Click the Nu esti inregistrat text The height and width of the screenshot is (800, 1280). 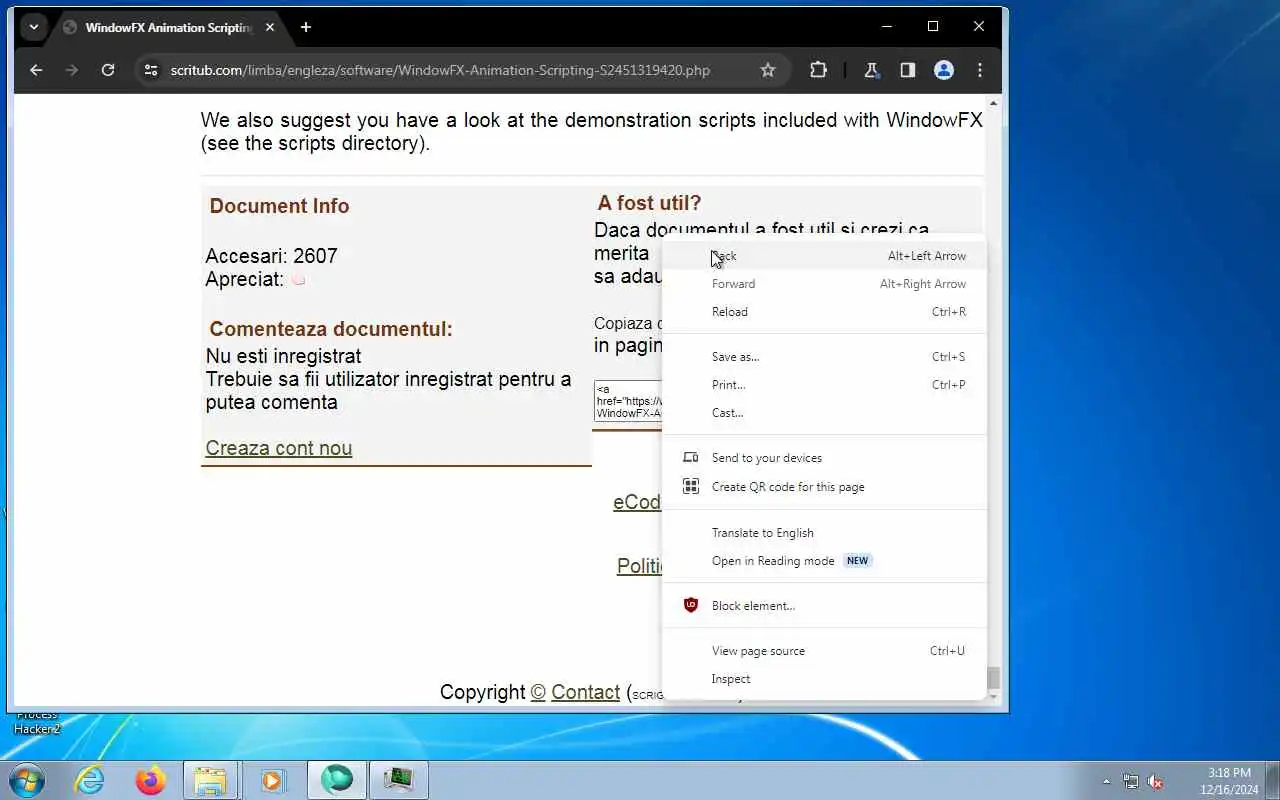[x=283, y=356]
